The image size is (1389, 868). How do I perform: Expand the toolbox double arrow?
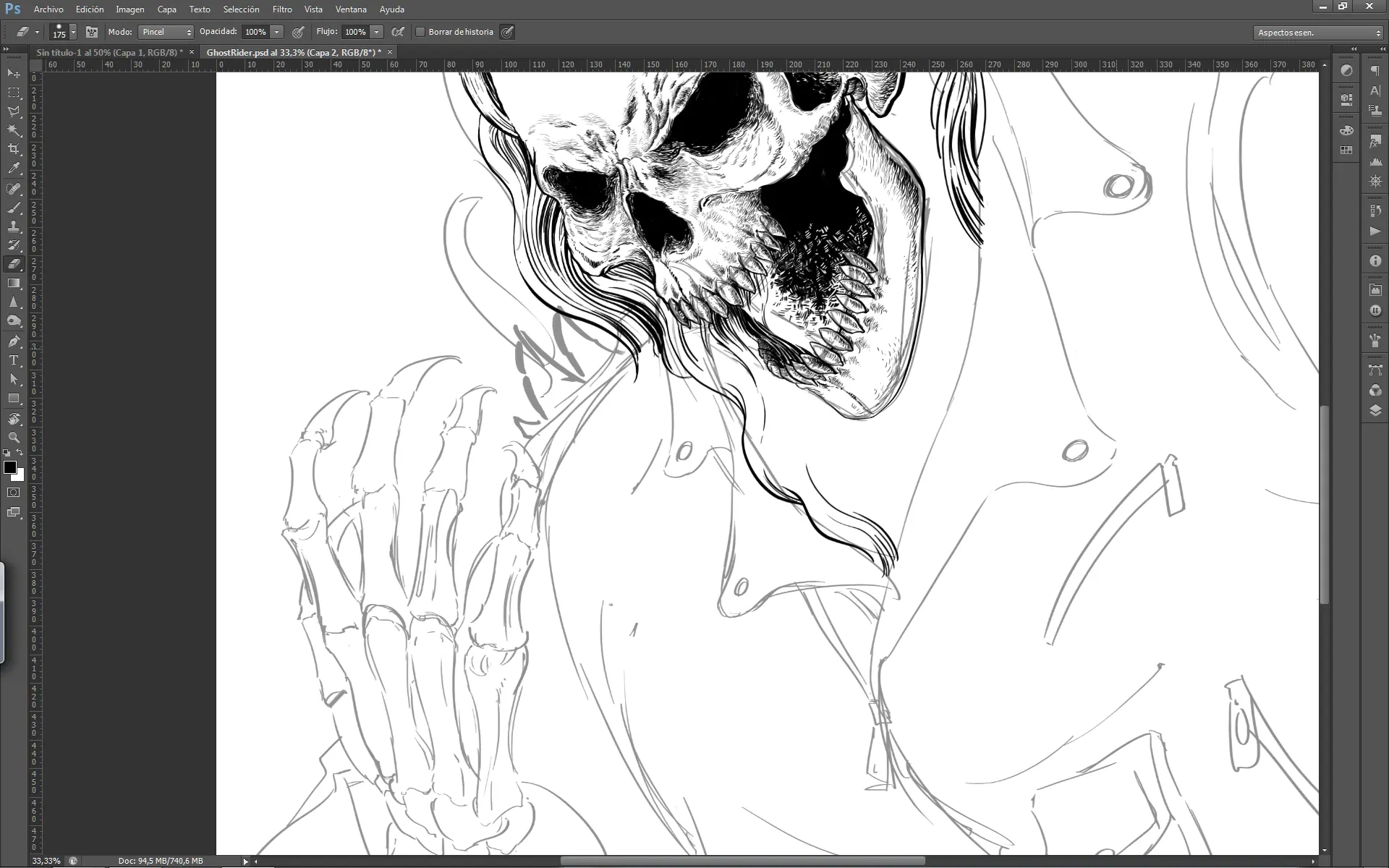tap(7, 49)
